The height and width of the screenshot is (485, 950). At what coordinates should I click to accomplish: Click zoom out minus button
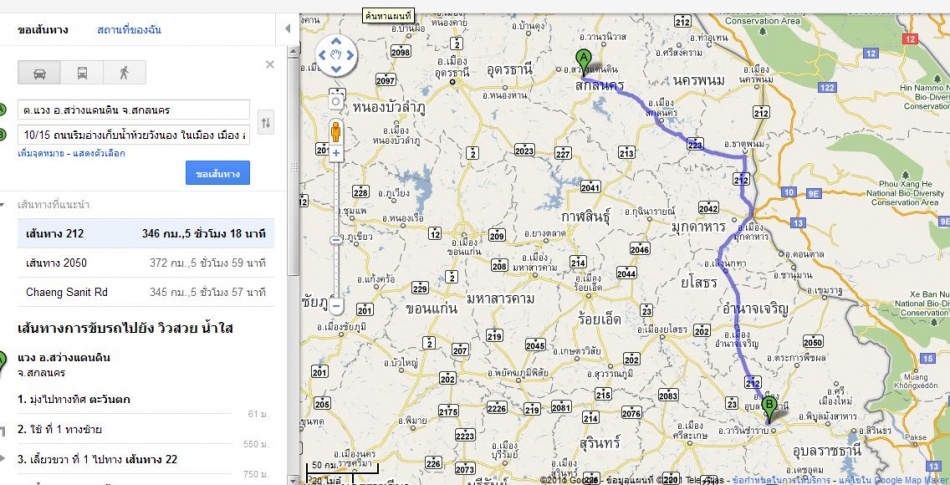(336, 305)
